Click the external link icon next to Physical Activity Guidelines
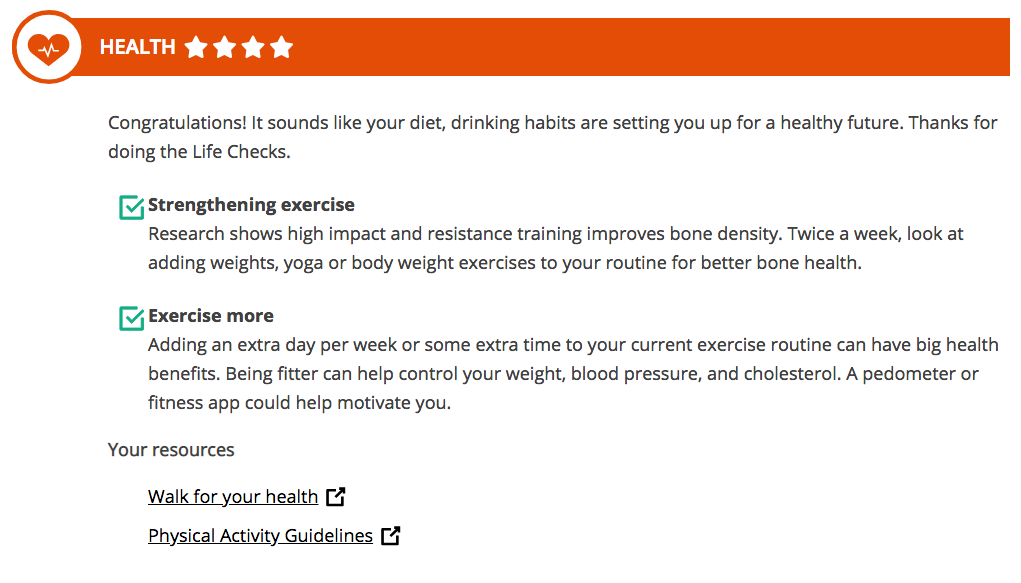 coord(390,535)
